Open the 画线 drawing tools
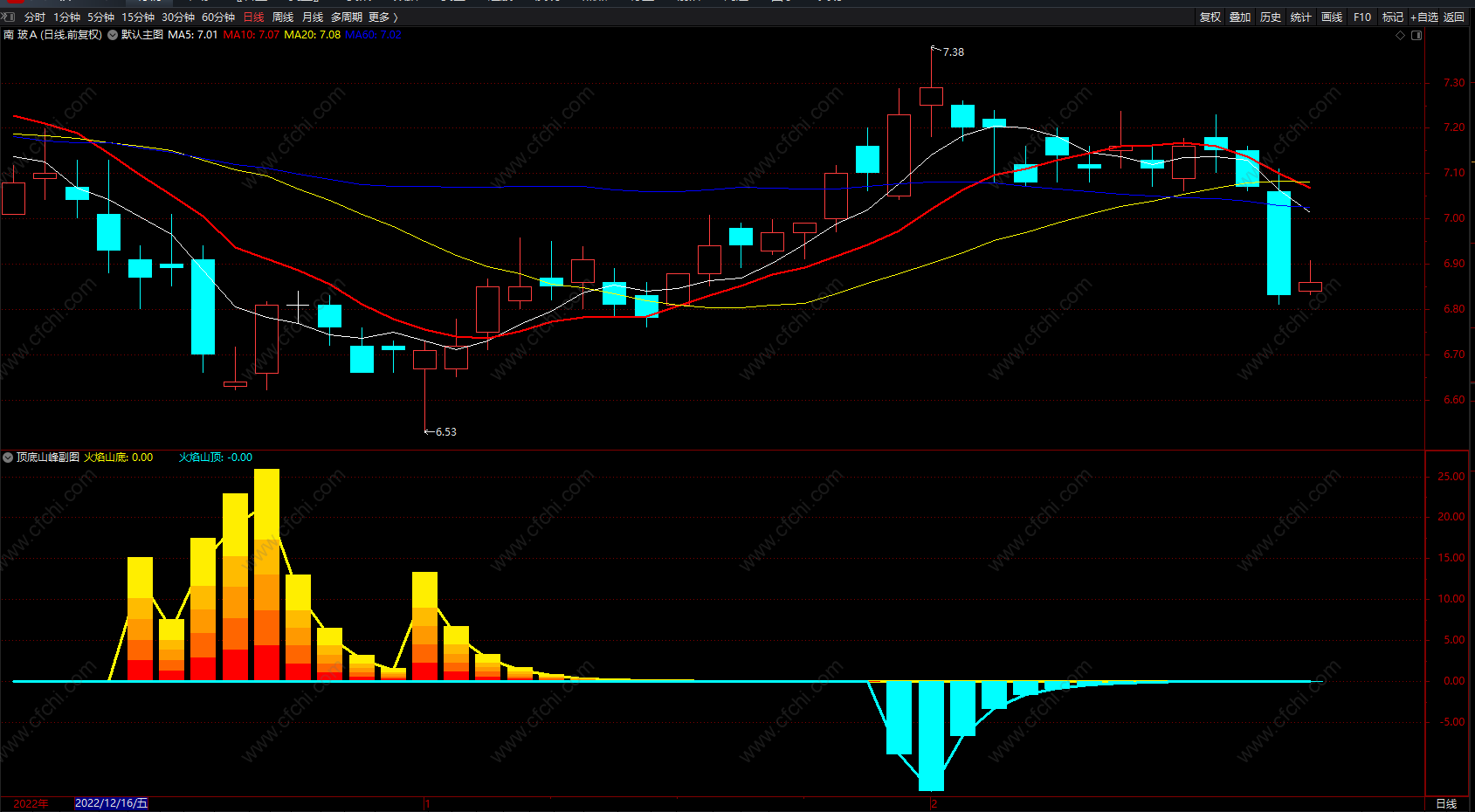1475x812 pixels. (x=1332, y=17)
